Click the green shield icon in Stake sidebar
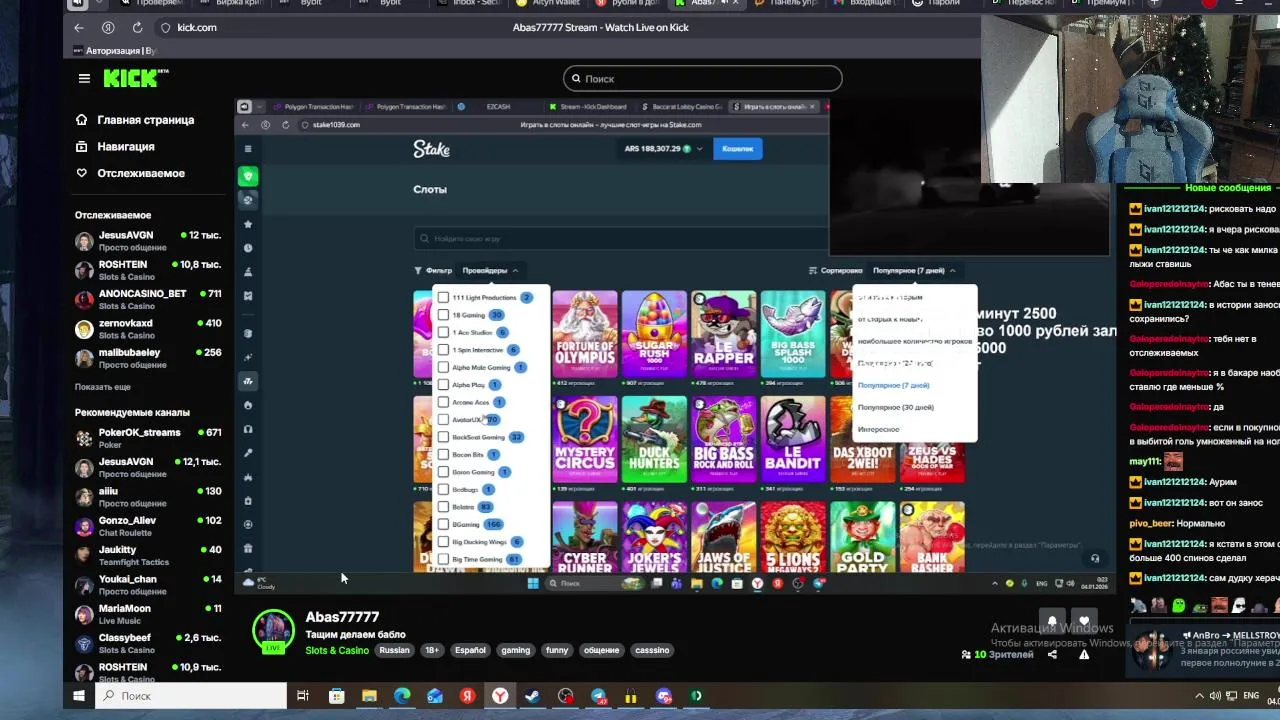The width and height of the screenshot is (1280, 720). (248, 176)
